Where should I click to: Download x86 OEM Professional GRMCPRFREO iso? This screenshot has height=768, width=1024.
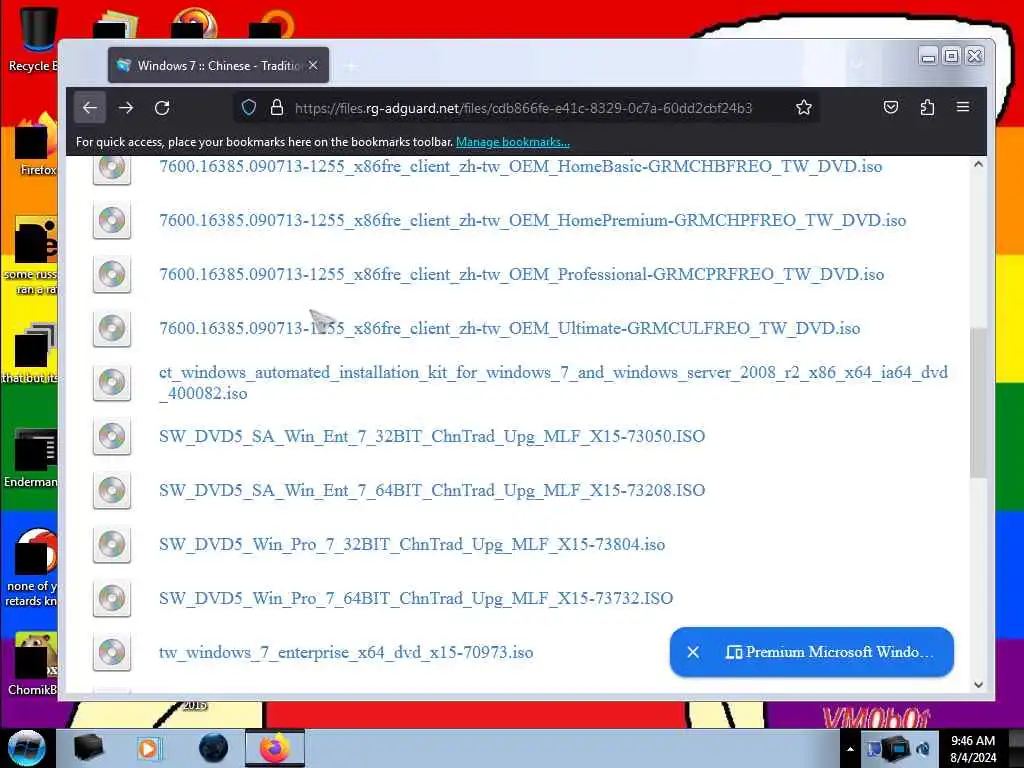pyautogui.click(x=521, y=275)
